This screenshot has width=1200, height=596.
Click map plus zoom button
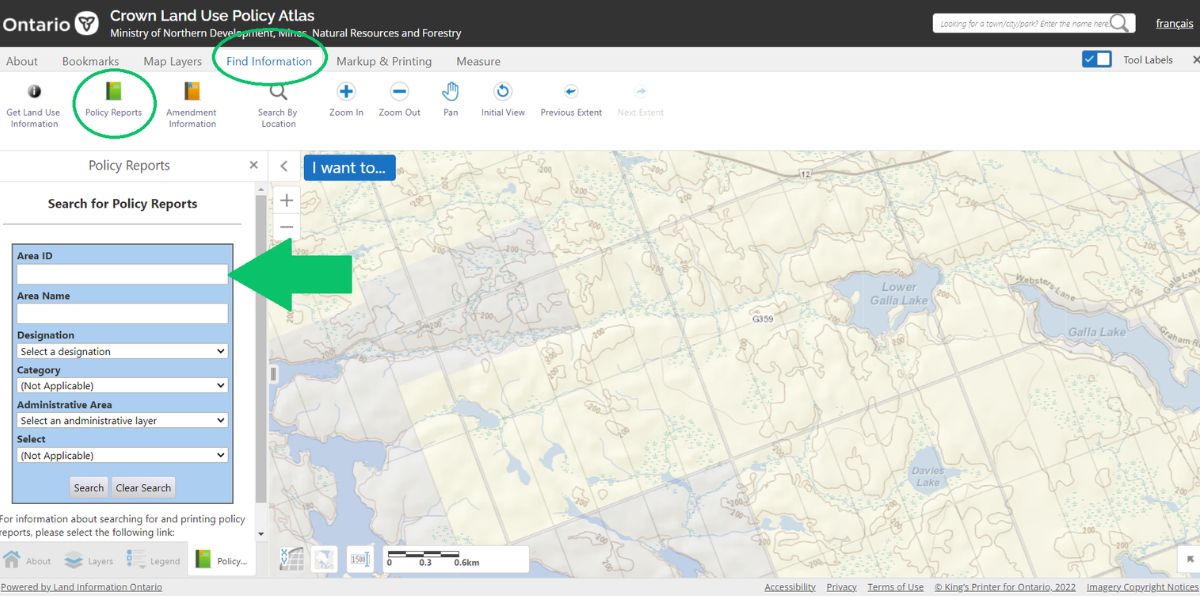click(286, 200)
